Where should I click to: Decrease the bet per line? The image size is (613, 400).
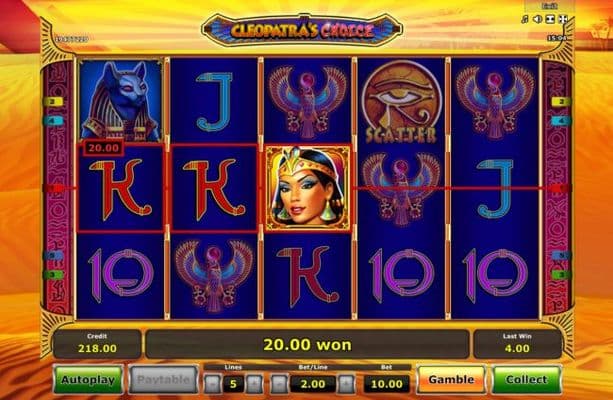point(279,384)
